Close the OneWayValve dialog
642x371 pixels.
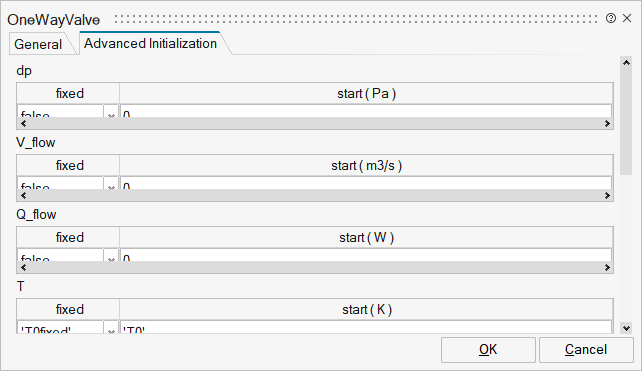pyautogui.click(x=627, y=18)
